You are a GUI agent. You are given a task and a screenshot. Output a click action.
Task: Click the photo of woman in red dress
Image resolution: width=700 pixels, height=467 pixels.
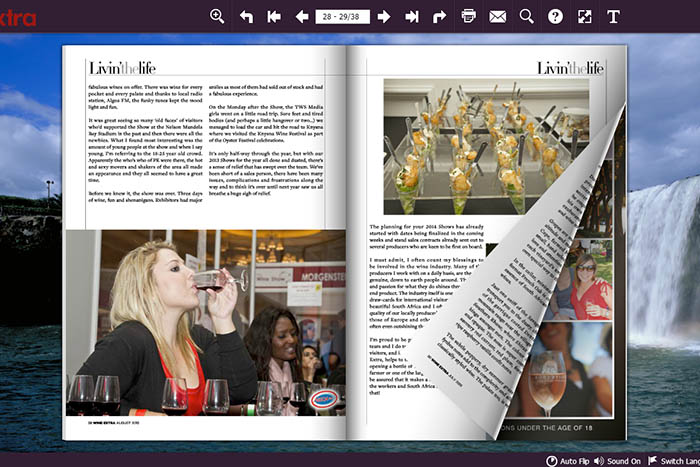(x=580, y=280)
